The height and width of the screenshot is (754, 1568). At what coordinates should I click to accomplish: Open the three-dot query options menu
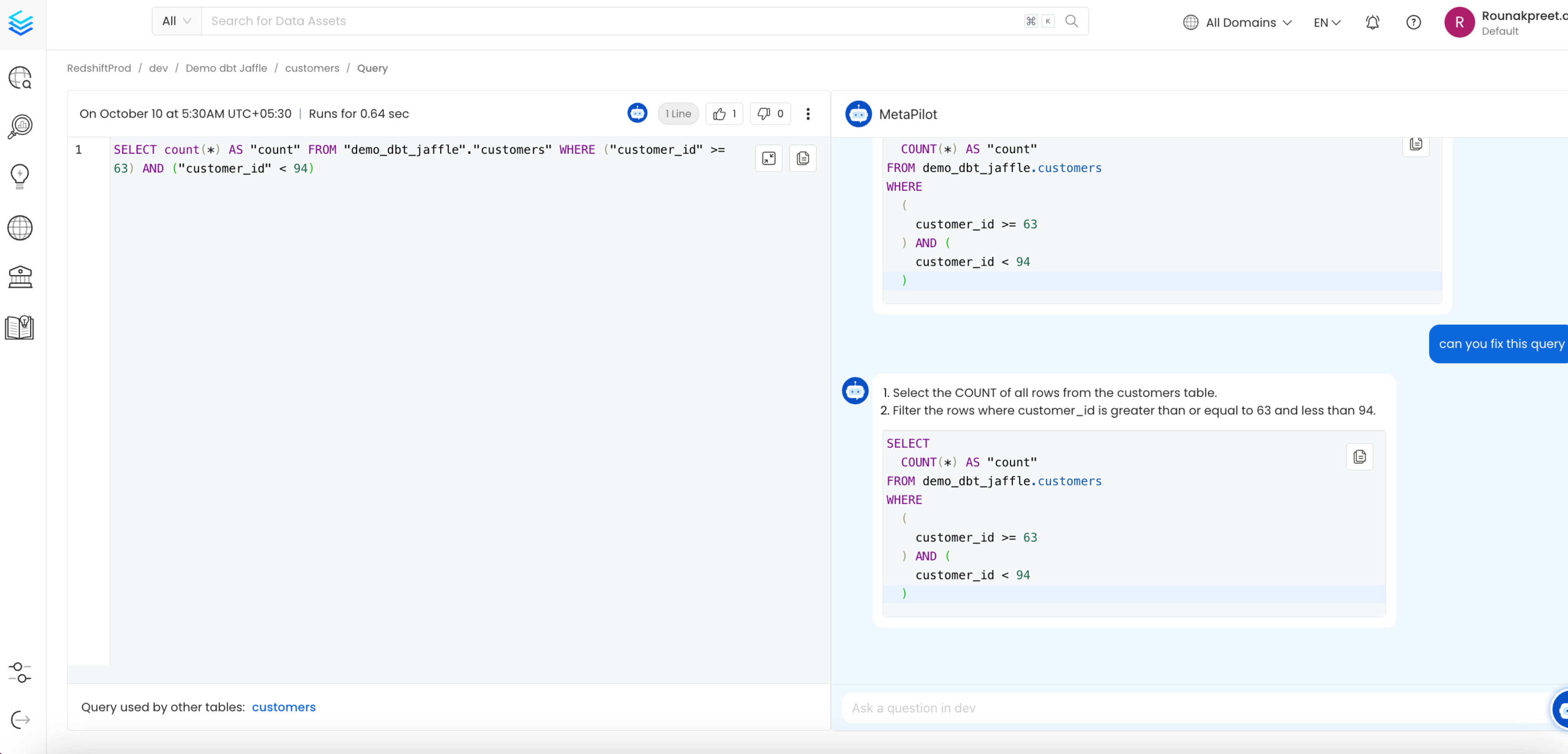pyautogui.click(x=808, y=114)
